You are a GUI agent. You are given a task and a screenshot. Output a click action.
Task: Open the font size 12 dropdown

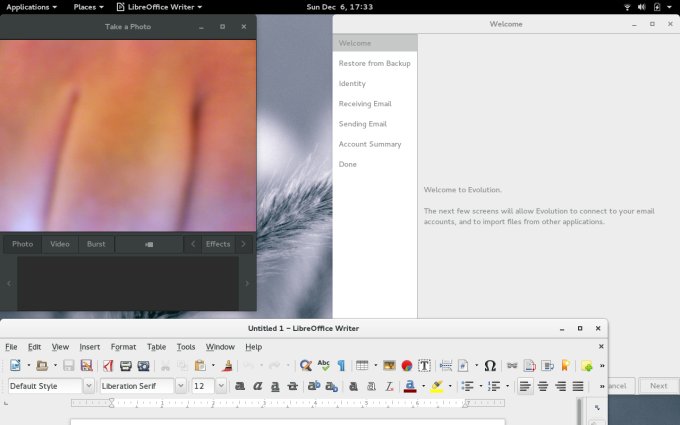pyautogui.click(x=221, y=386)
